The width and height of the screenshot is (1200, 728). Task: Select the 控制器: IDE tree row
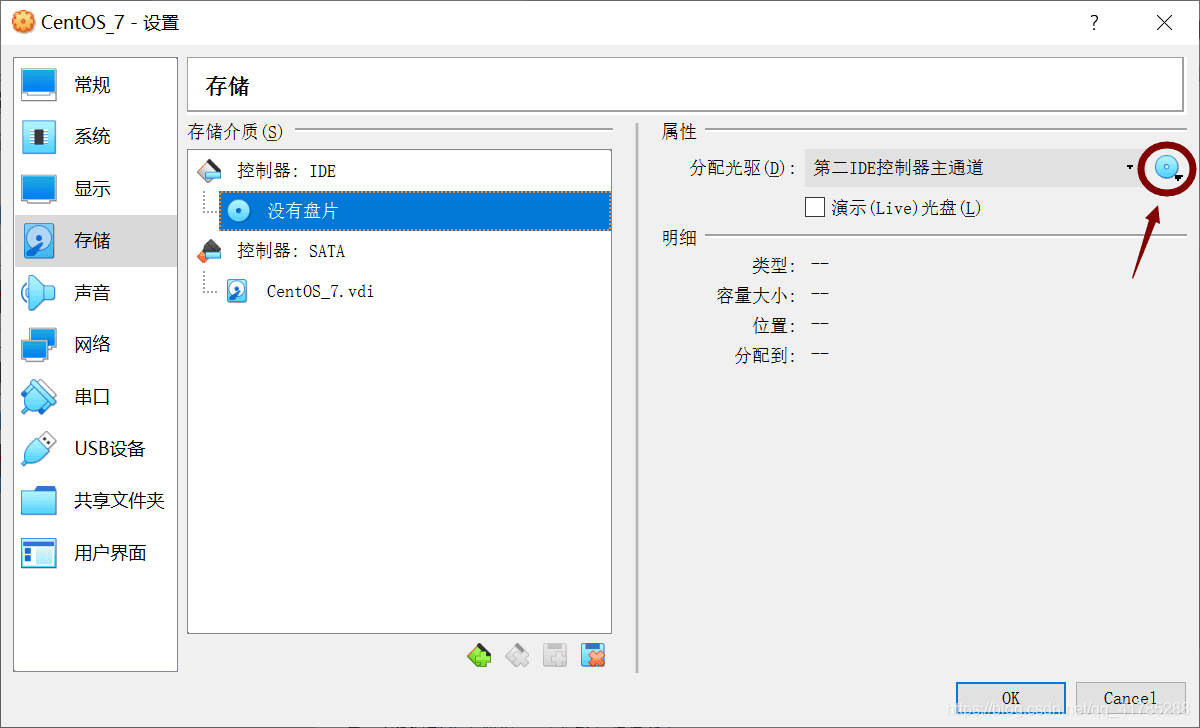400,171
